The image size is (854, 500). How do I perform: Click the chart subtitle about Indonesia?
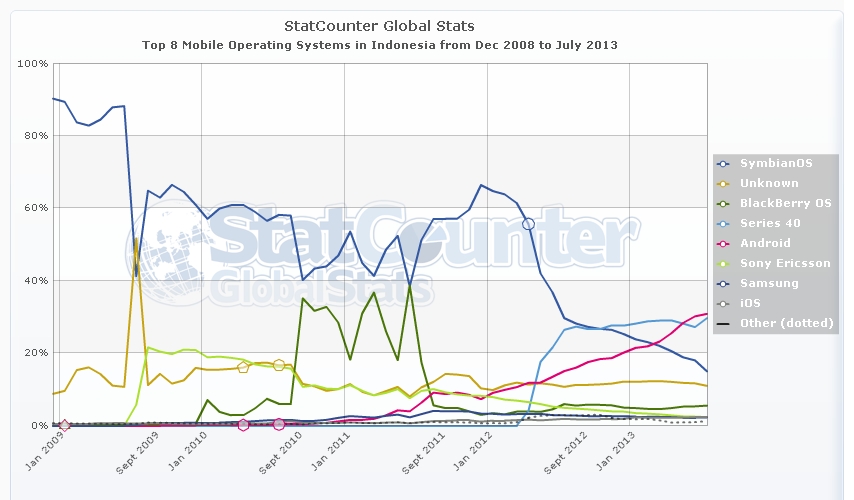(x=379, y=45)
